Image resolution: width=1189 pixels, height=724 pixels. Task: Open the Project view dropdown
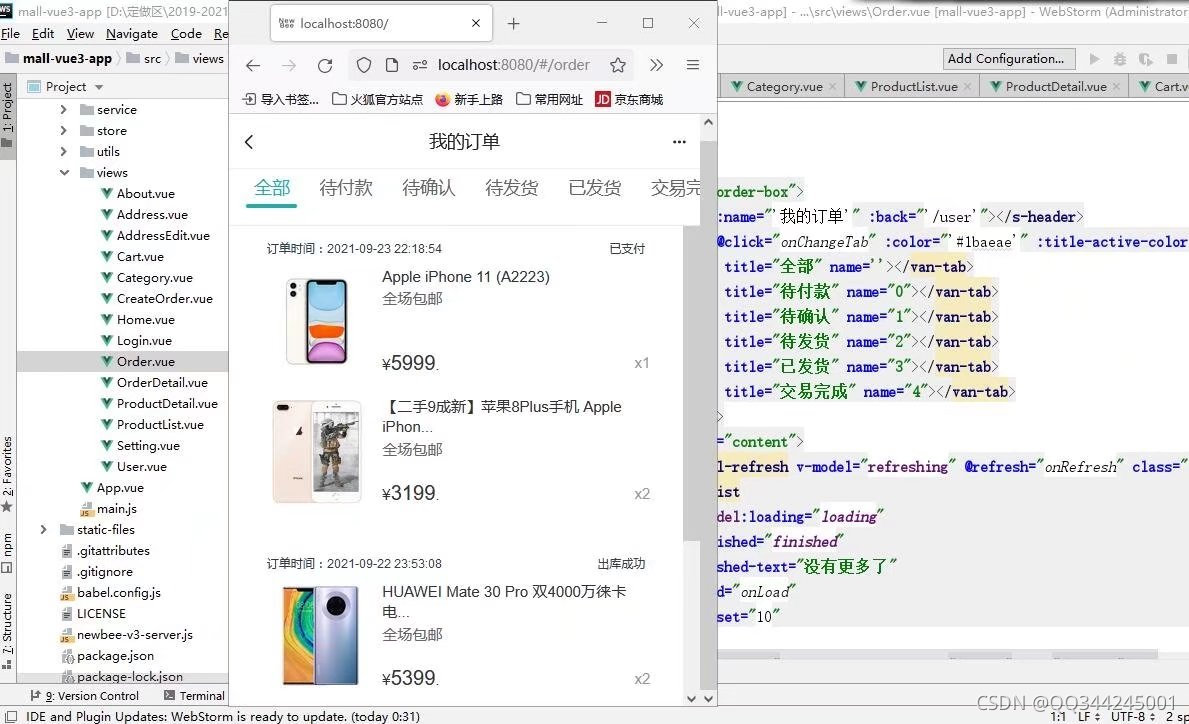pos(99,87)
